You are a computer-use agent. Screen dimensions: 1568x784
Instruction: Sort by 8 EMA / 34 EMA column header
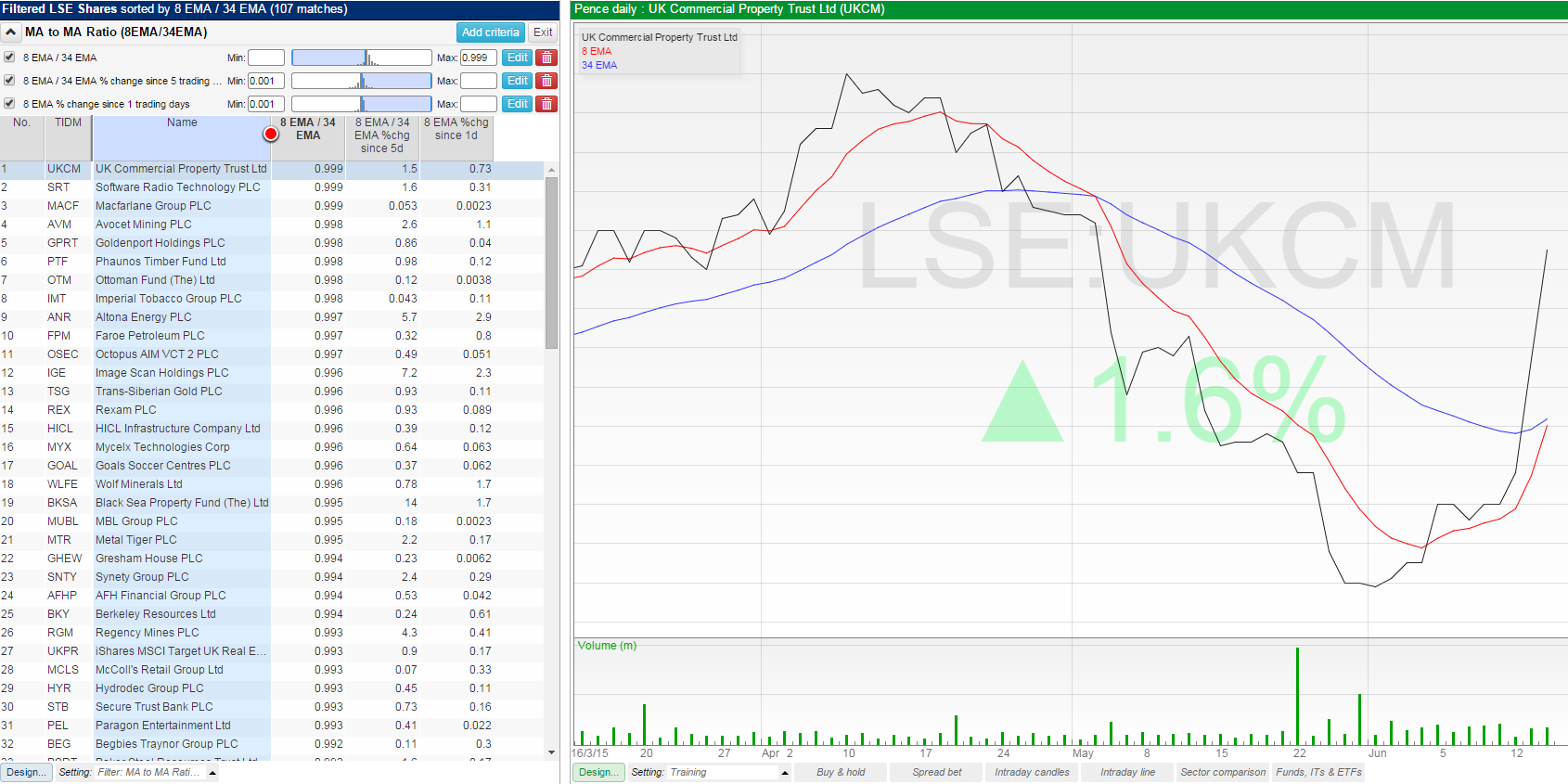pos(308,138)
